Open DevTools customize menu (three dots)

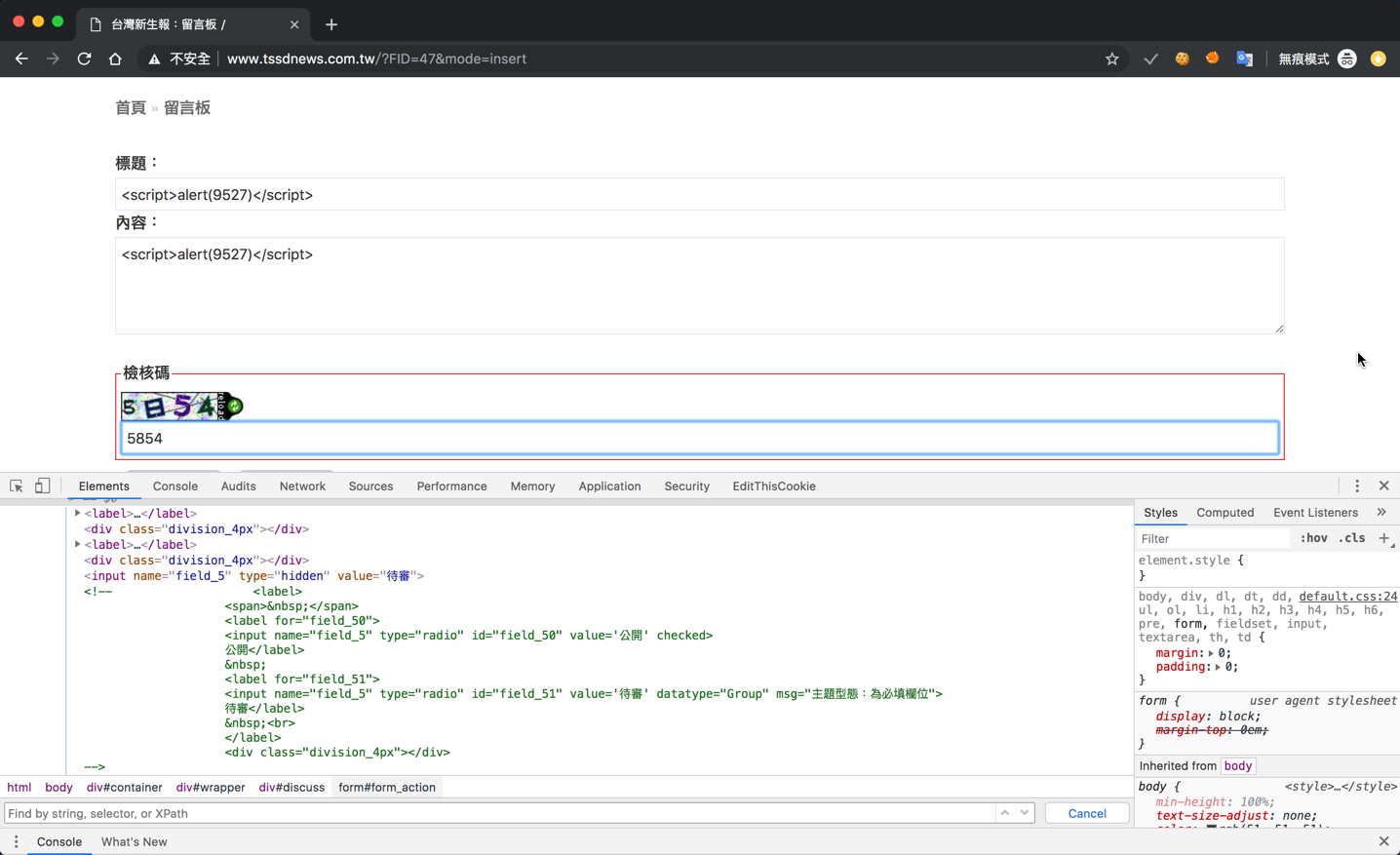[x=1357, y=486]
